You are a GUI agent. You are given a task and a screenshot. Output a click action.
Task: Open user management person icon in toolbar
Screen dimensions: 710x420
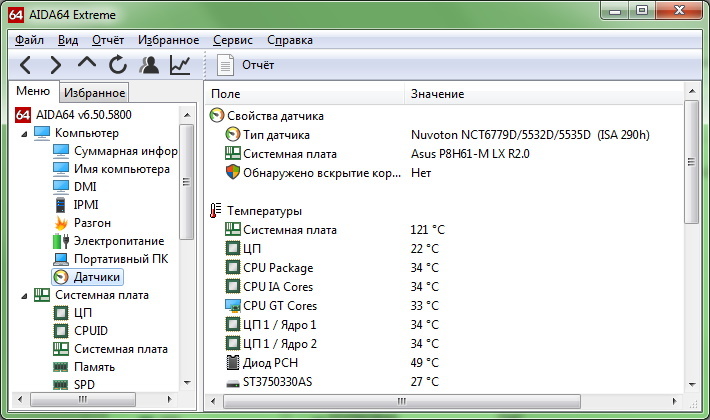(149, 65)
